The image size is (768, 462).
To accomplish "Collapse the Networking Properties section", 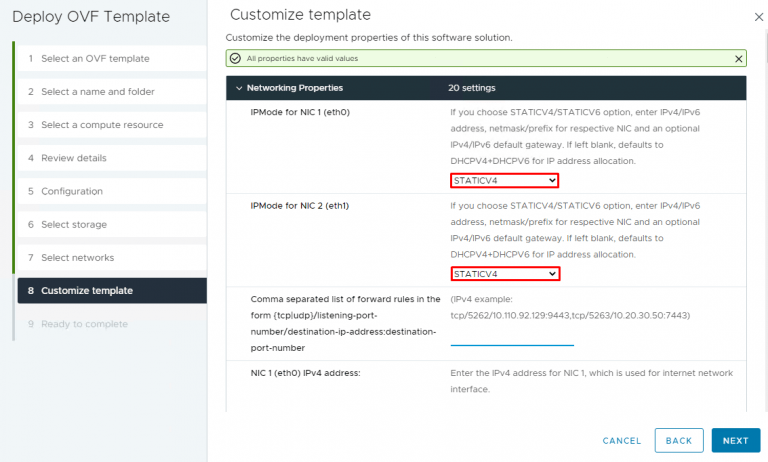I will tap(239, 88).
